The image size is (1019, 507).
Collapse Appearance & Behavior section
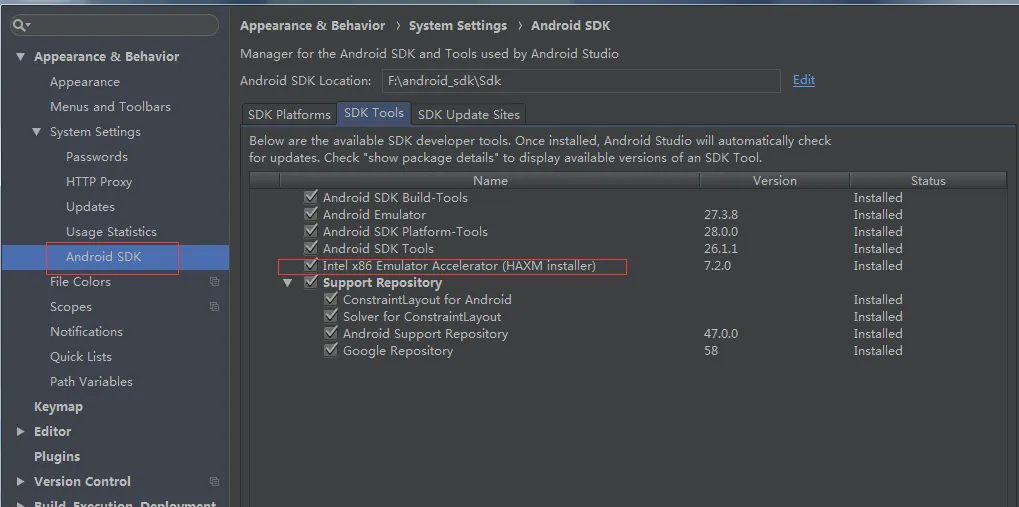pyautogui.click(x=21, y=57)
